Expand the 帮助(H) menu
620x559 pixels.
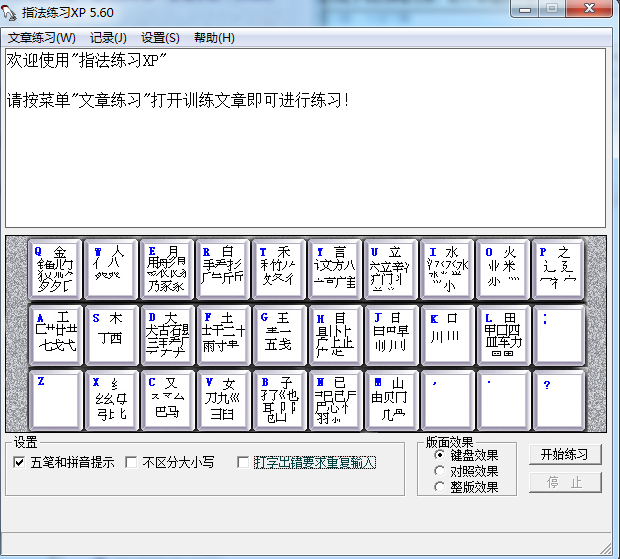click(x=214, y=38)
